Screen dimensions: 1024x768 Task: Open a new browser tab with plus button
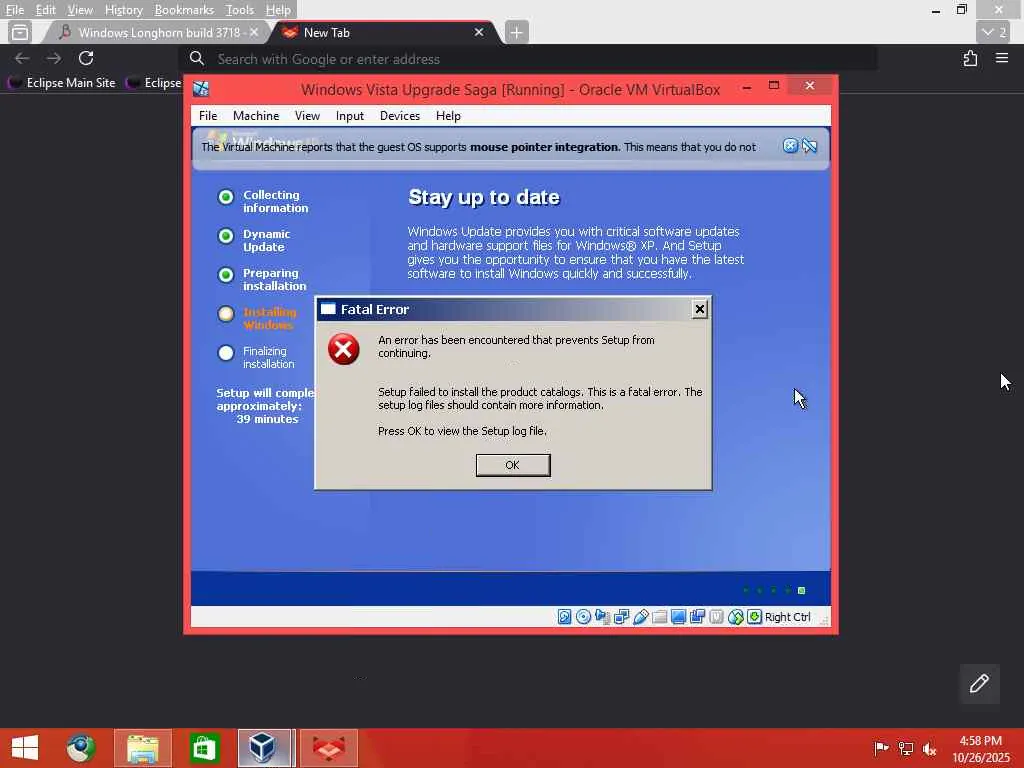pos(516,32)
